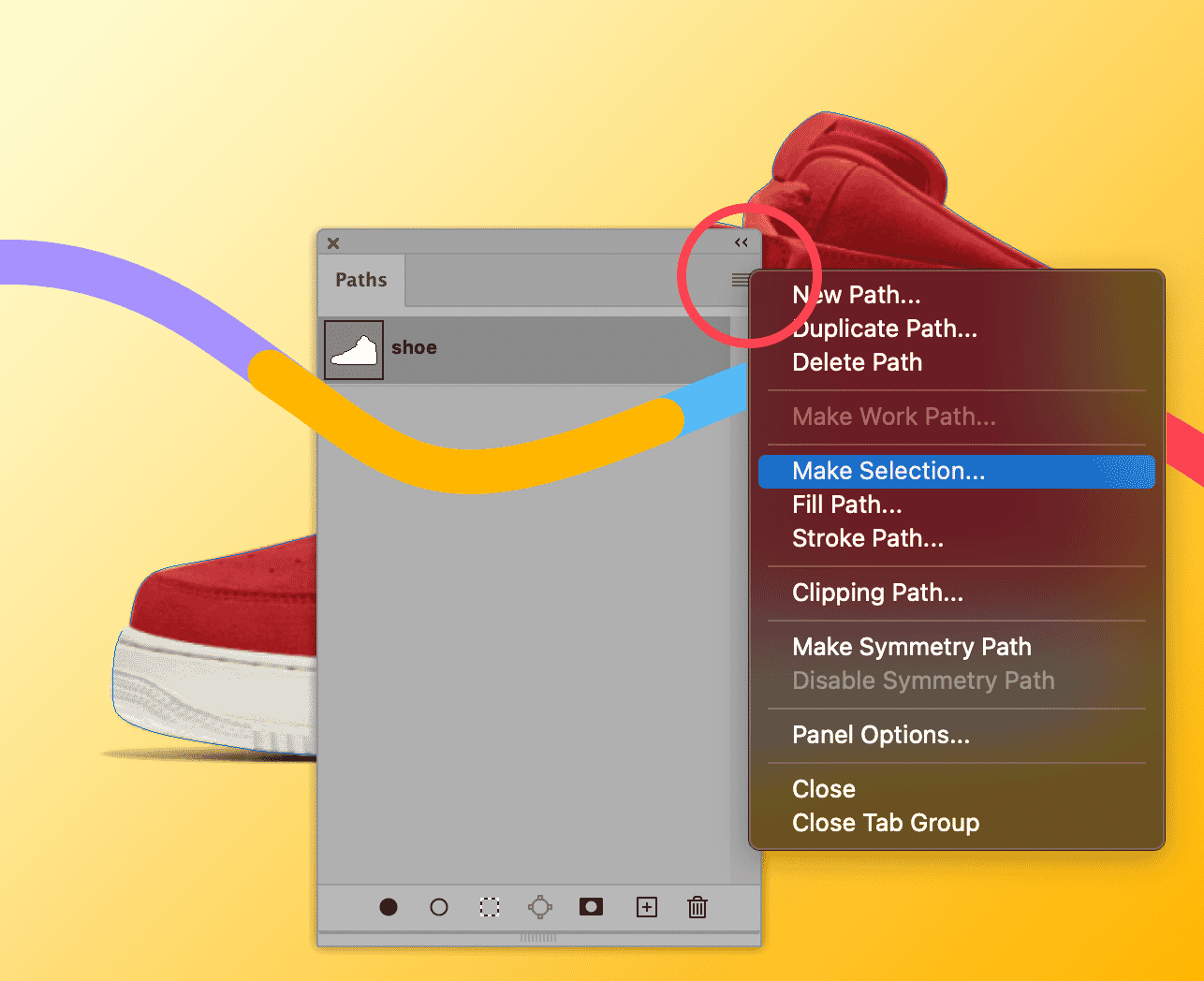This screenshot has width=1204, height=981.
Task: Delete current path with trash icon
Action: 697,907
